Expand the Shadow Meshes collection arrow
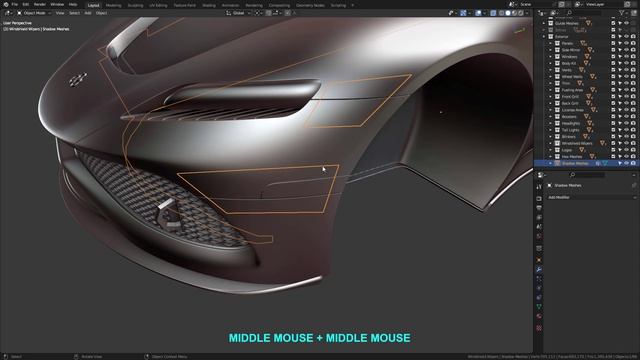The width and height of the screenshot is (640, 360). 550,163
